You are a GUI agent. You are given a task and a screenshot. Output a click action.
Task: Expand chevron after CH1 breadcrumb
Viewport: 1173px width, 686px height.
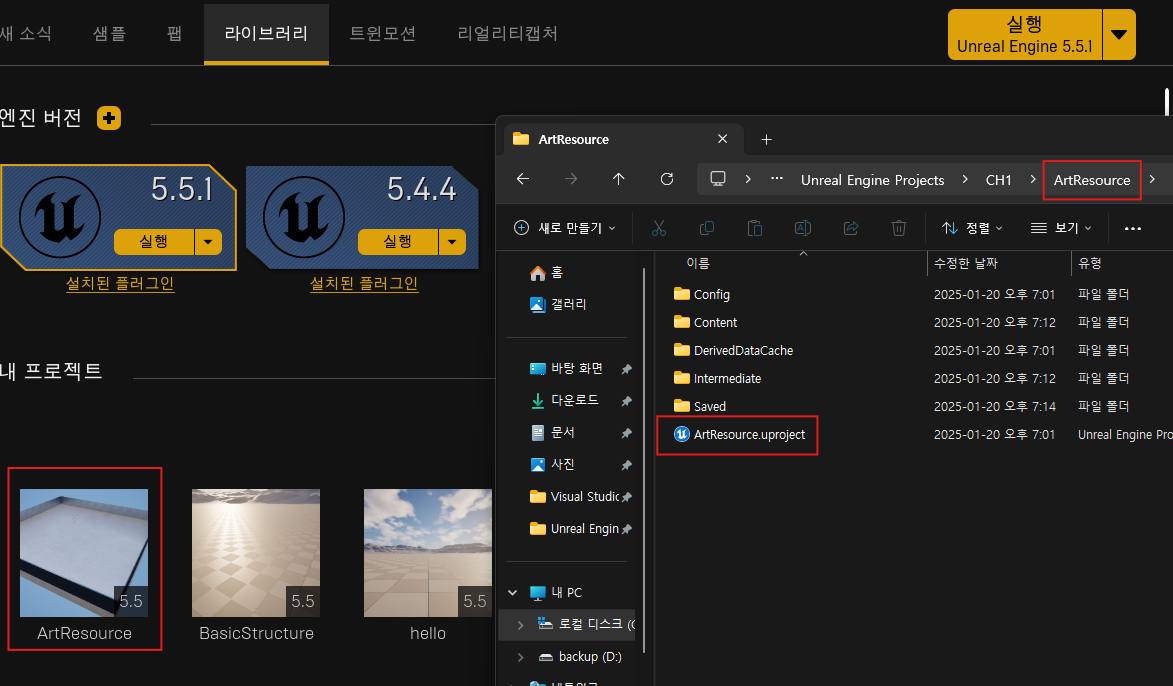tap(1032, 180)
